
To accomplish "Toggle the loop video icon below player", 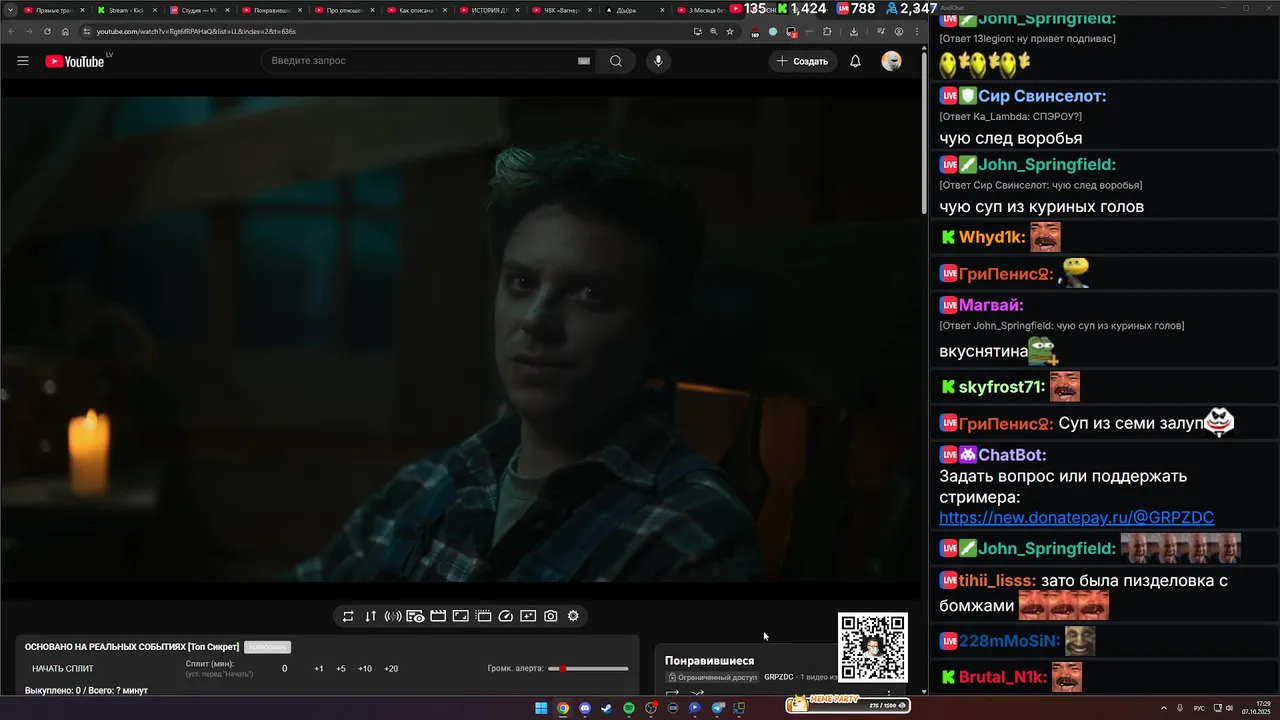I will coord(348,616).
